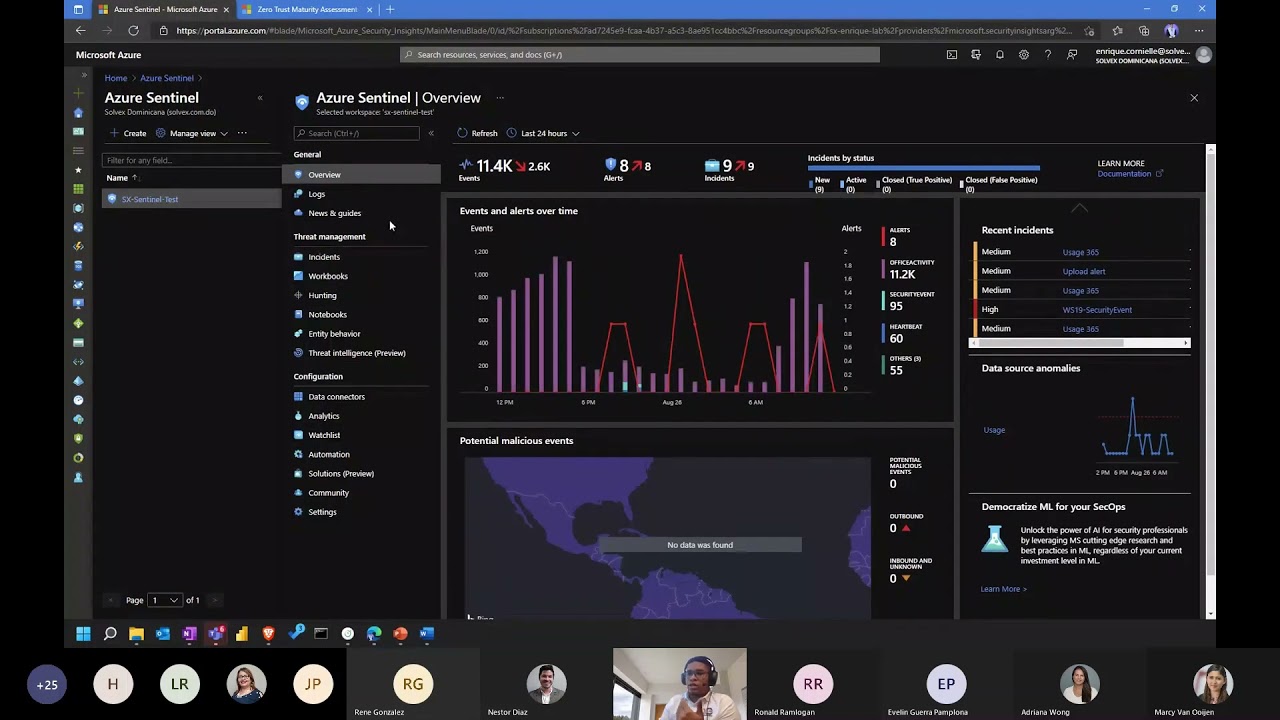1280x720 pixels.
Task: Open the Azure notifications bell
Action: [x=1000, y=55]
